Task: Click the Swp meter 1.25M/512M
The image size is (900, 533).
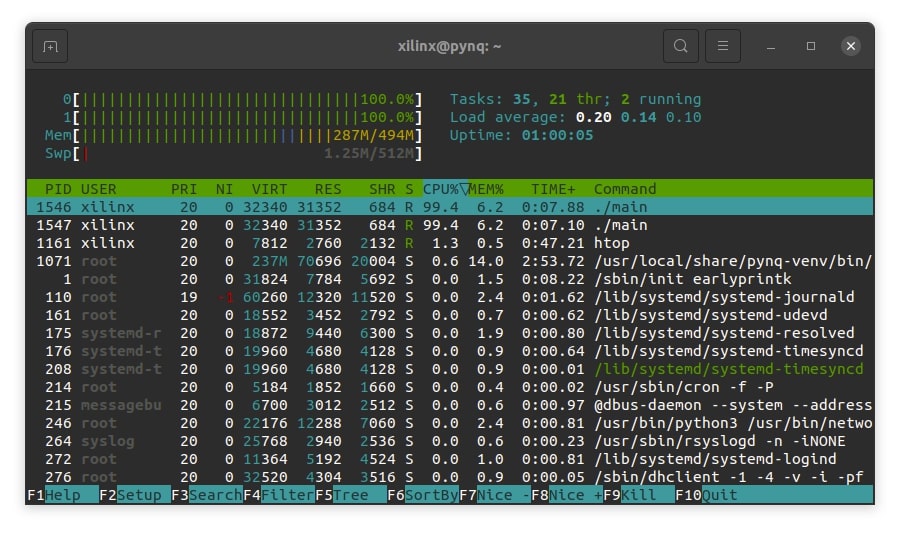Action: [234, 154]
